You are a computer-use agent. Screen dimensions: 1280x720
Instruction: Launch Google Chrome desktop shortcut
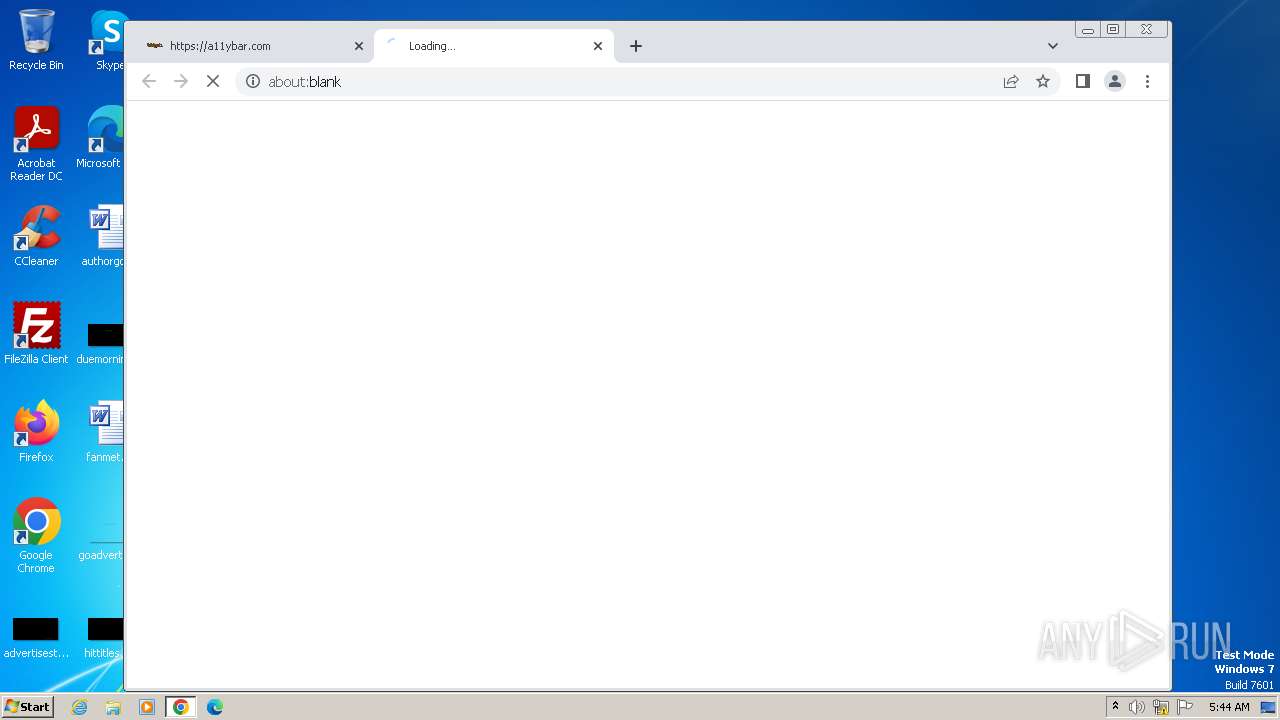click(36, 536)
